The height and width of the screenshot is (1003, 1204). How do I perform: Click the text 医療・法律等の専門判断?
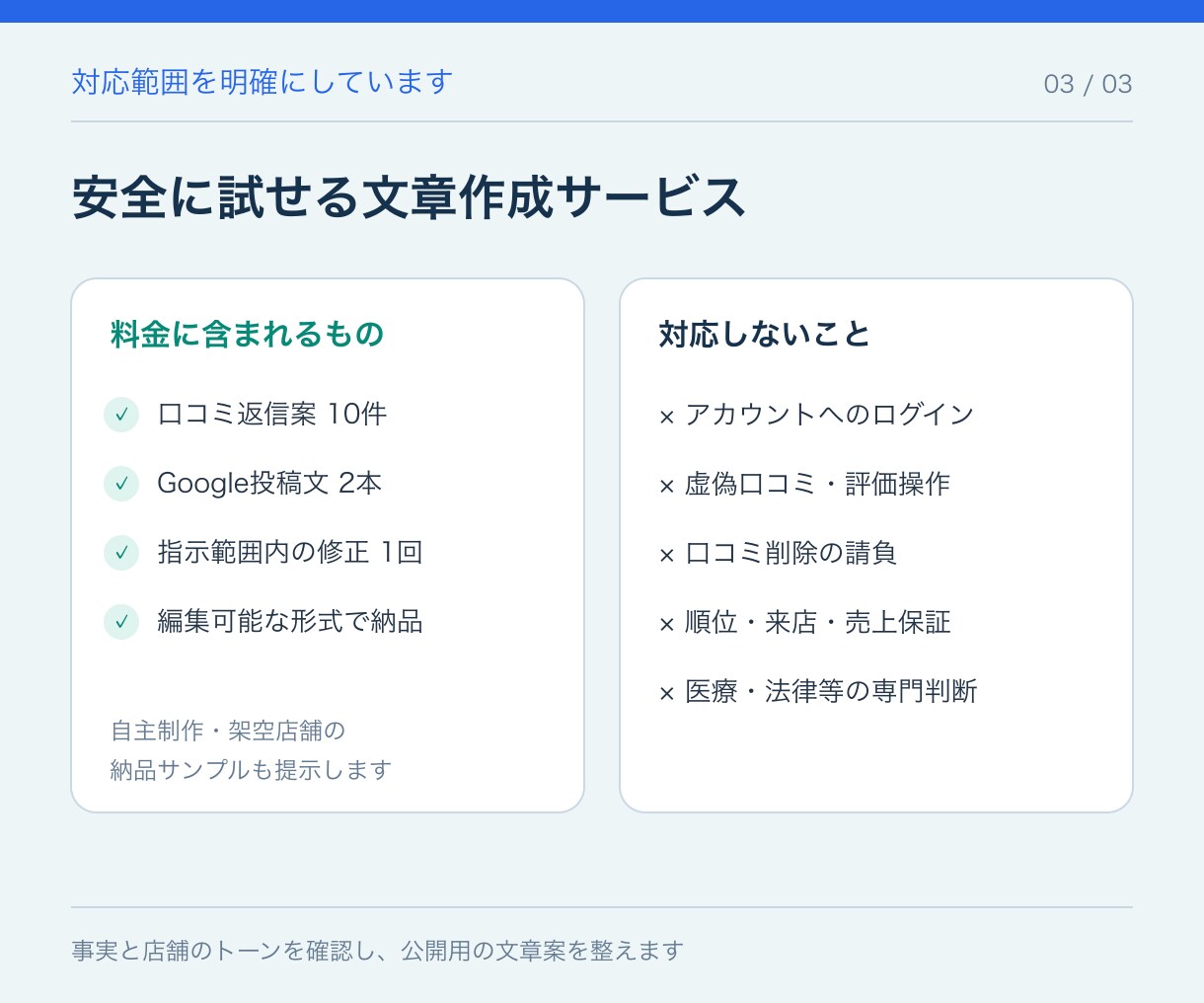(x=831, y=691)
